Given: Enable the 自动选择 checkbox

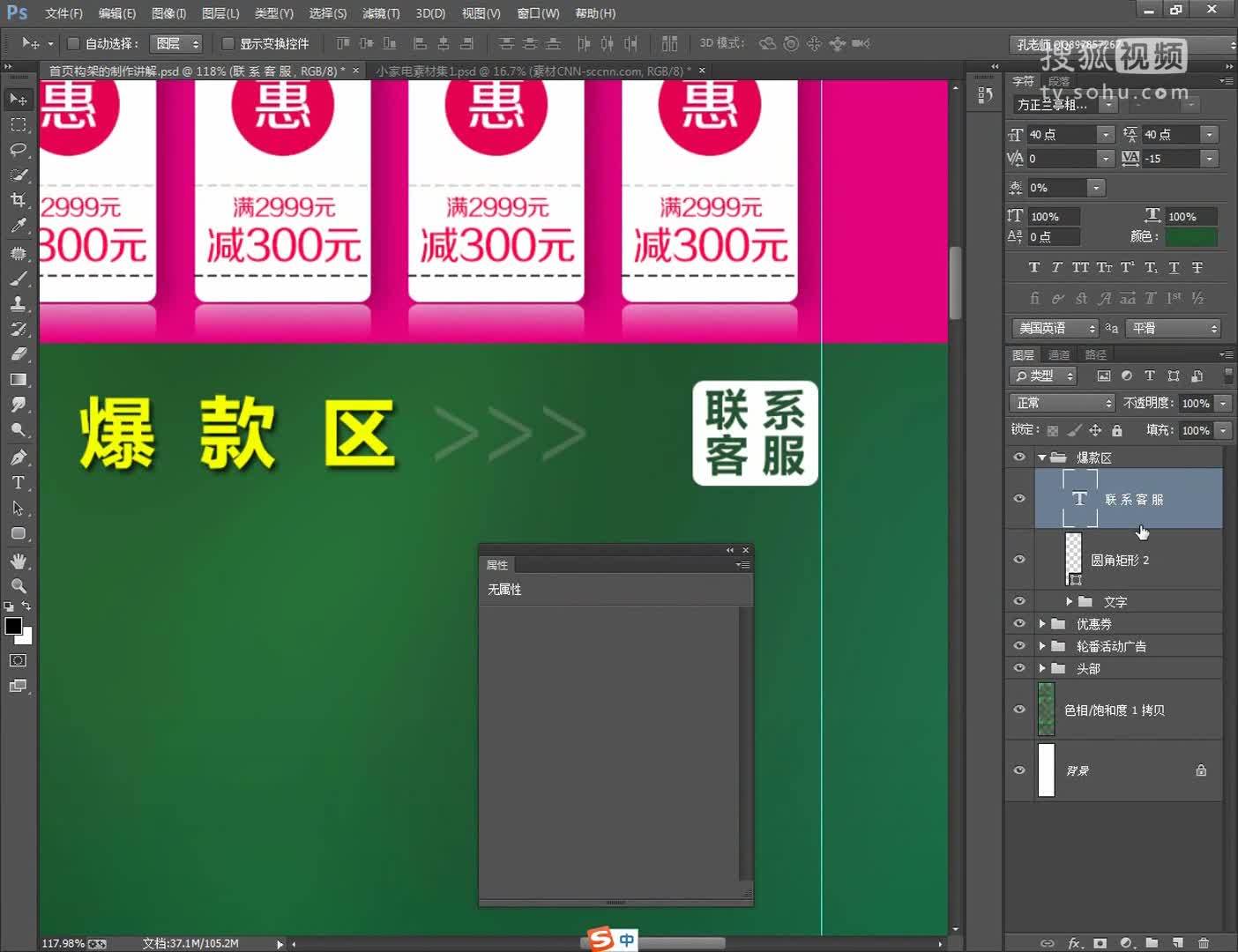Looking at the screenshot, I should (x=72, y=43).
